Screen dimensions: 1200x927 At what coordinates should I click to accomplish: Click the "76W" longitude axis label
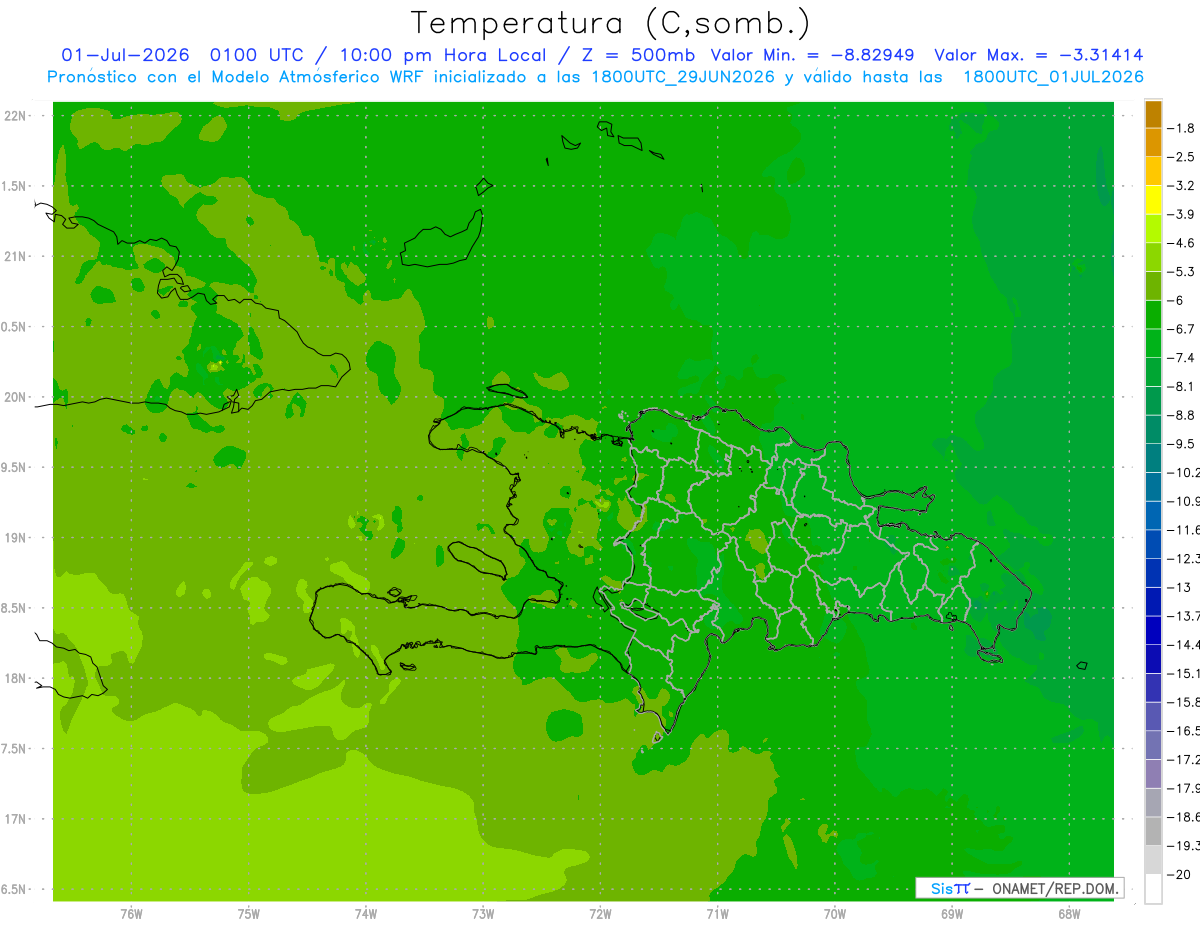[131, 914]
